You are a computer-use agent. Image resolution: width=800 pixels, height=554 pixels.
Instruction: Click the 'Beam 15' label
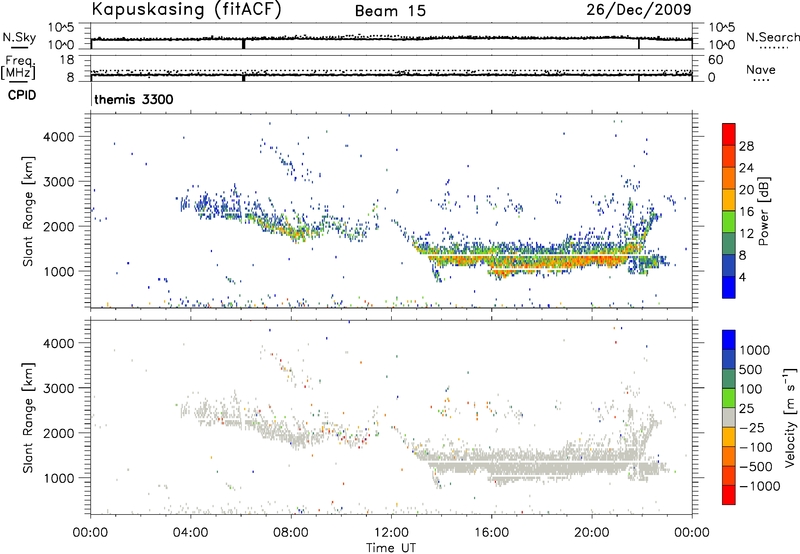pyautogui.click(x=390, y=11)
